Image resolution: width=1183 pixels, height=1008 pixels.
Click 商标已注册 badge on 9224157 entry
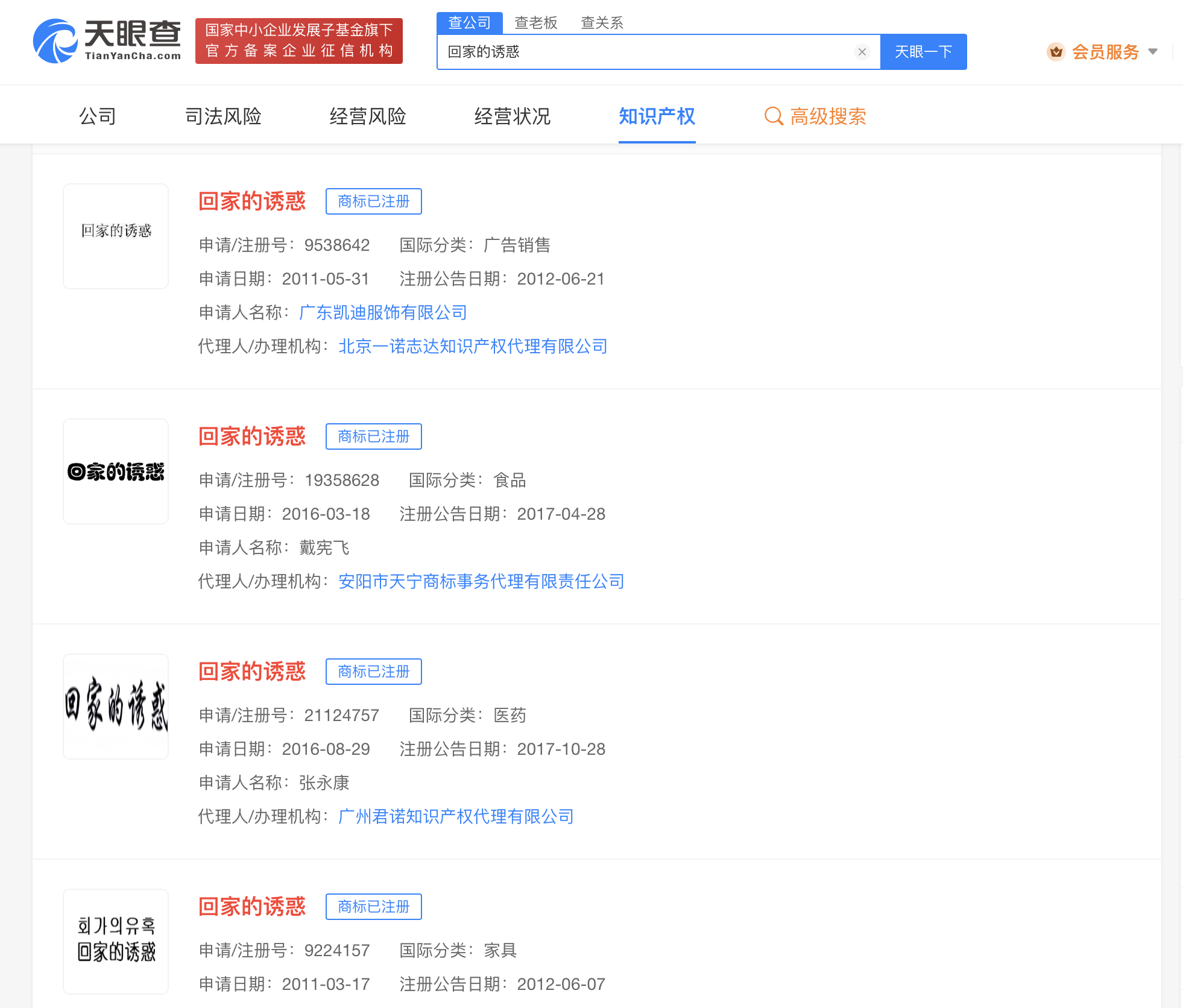pos(374,907)
